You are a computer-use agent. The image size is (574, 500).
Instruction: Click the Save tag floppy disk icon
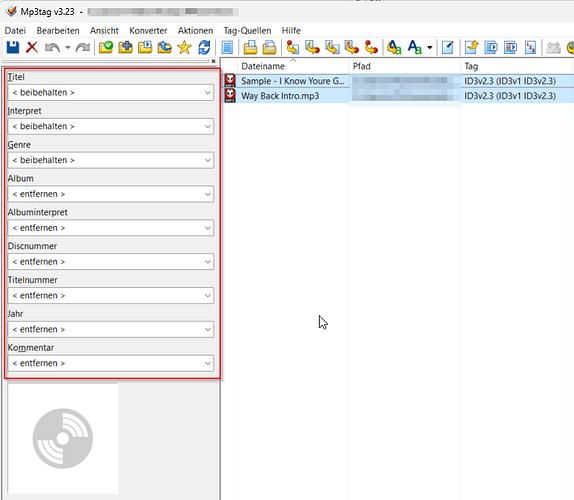pyautogui.click(x=13, y=48)
